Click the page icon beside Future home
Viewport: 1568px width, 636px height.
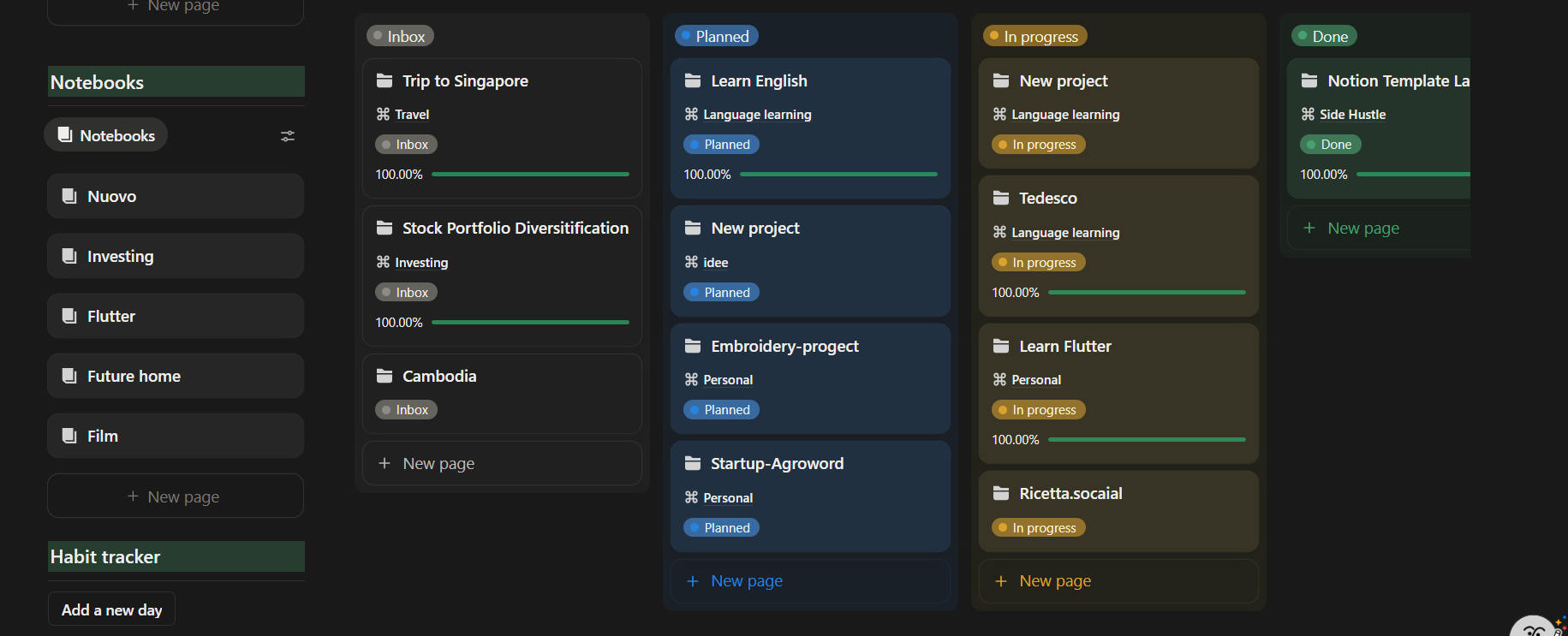click(69, 376)
